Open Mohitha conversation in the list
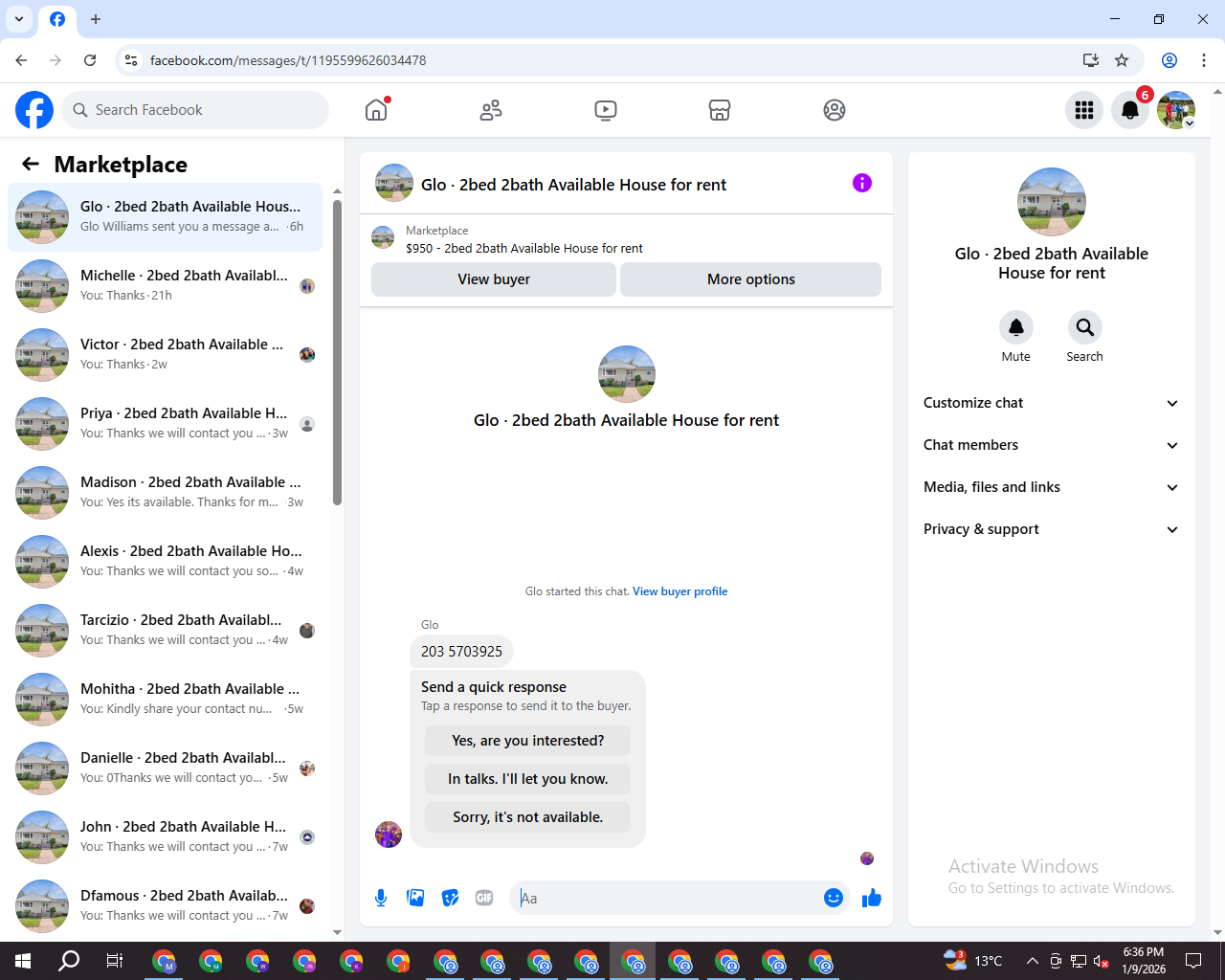Screen dimensions: 1225x980 166,700
